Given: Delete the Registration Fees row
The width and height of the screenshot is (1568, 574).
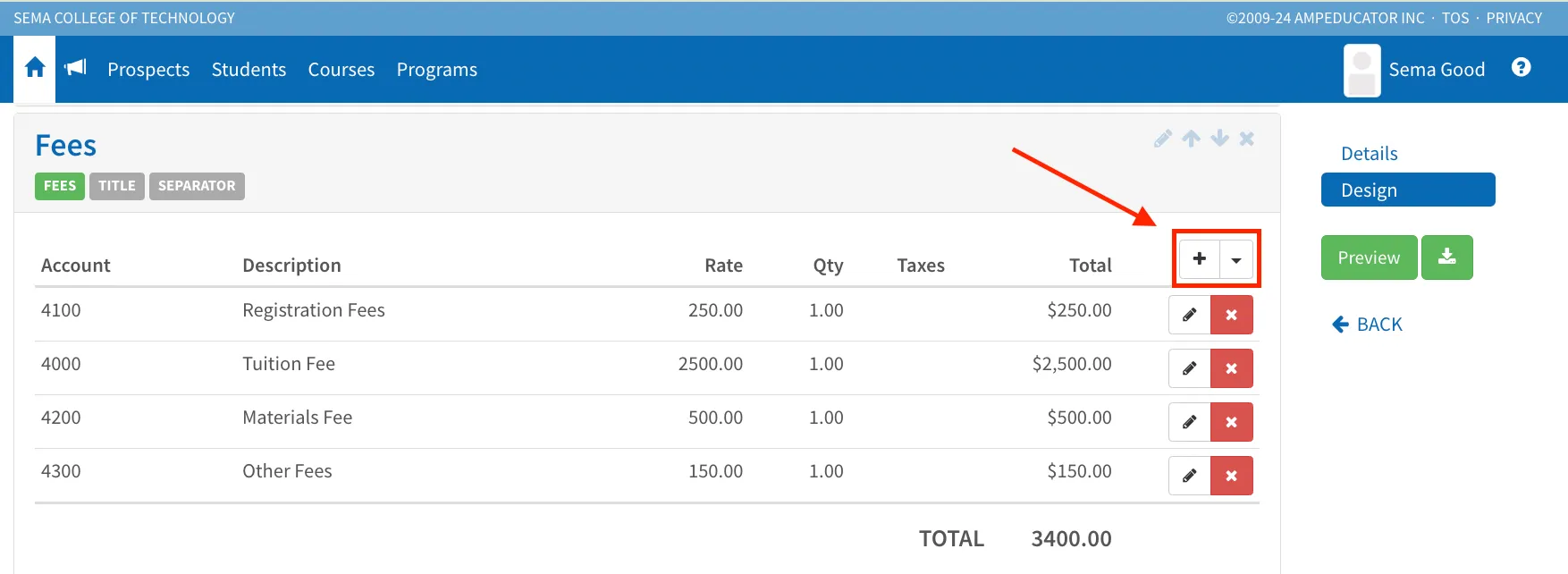Looking at the screenshot, I should click(1232, 315).
